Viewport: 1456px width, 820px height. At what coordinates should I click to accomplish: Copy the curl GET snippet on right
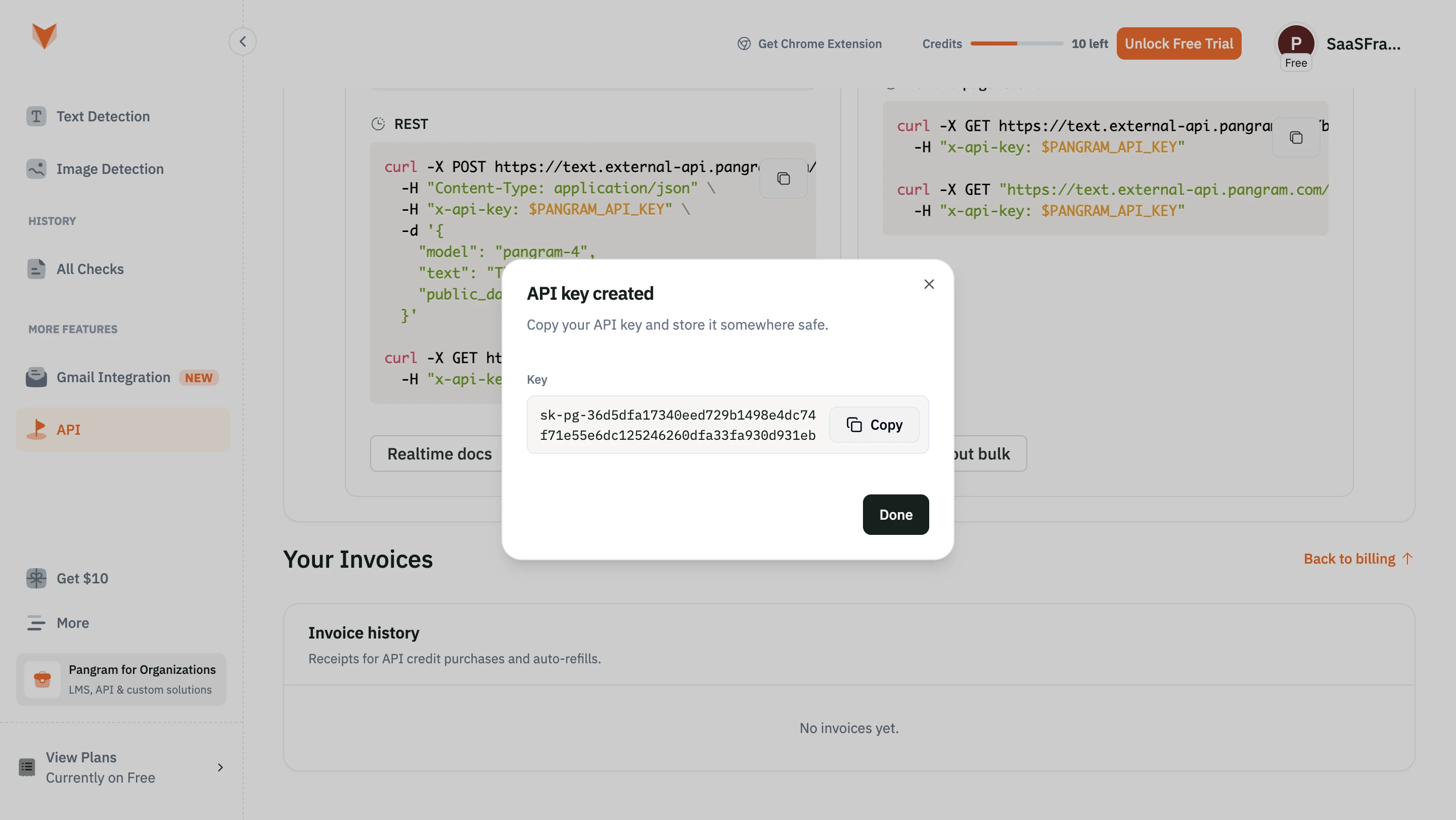[x=1295, y=138]
